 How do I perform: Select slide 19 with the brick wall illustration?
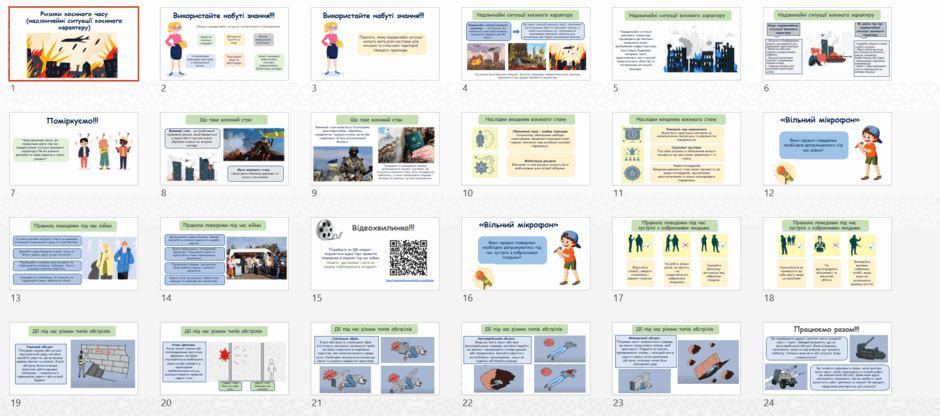pos(74,358)
